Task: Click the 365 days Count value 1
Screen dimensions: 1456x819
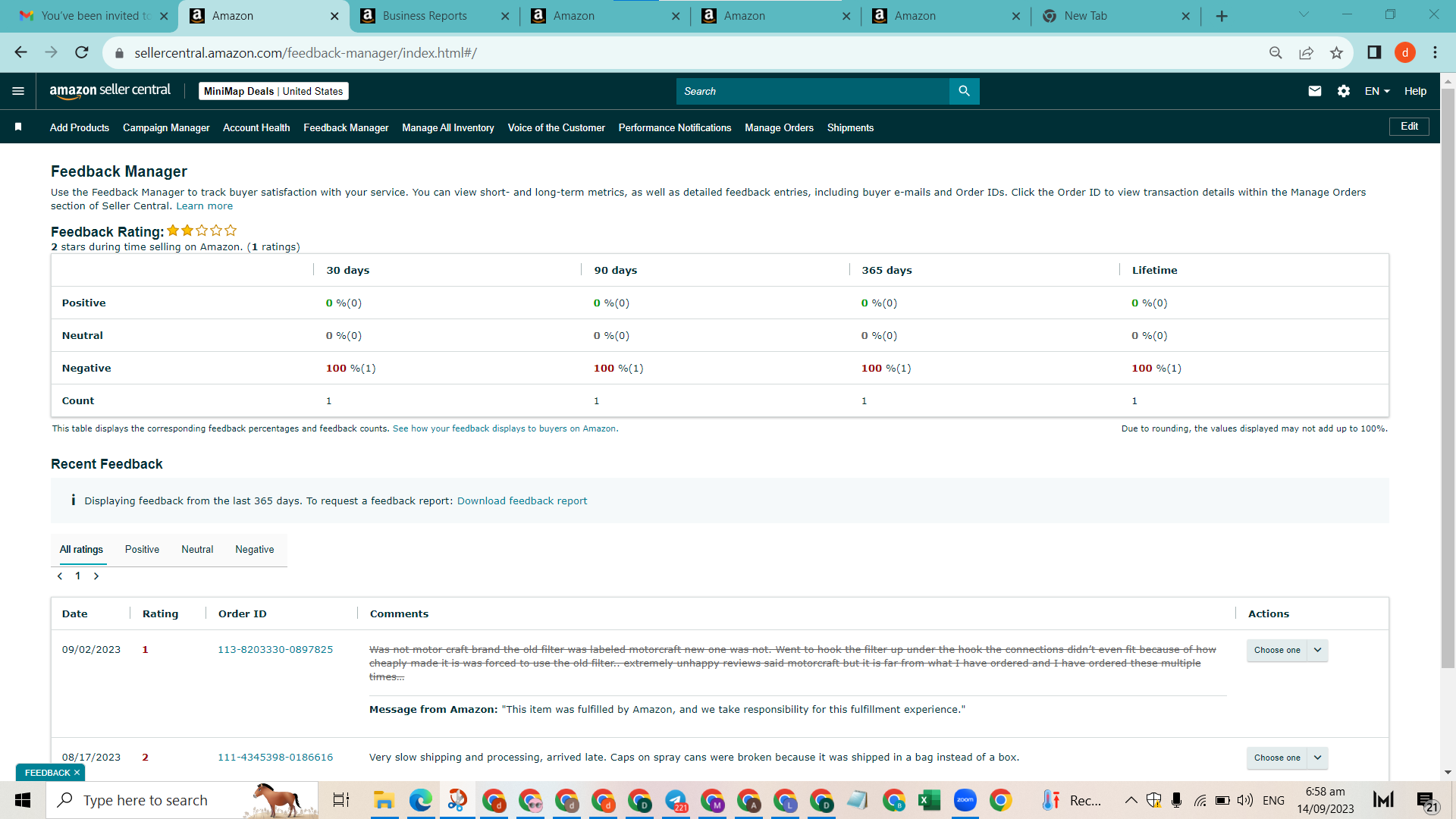Action: coord(864,401)
